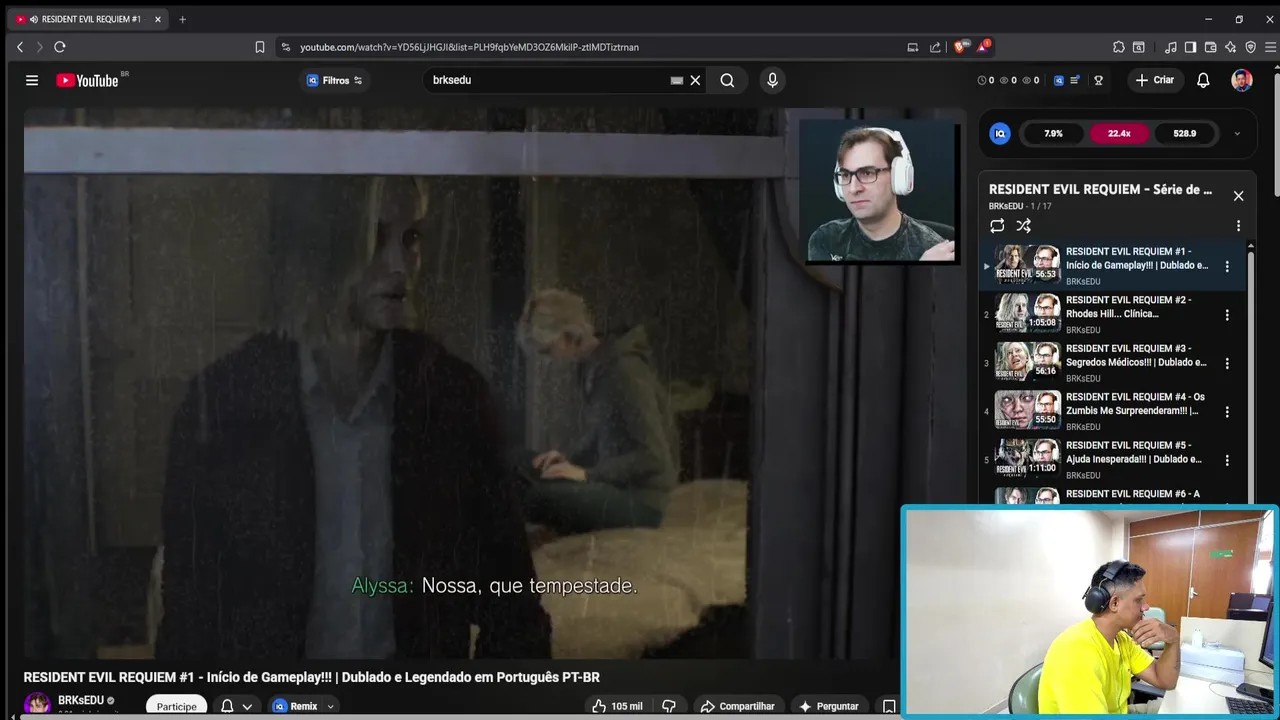The image size is (1280, 720).
Task: Open playlist options three-dot menu
Action: (x=1238, y=226)
